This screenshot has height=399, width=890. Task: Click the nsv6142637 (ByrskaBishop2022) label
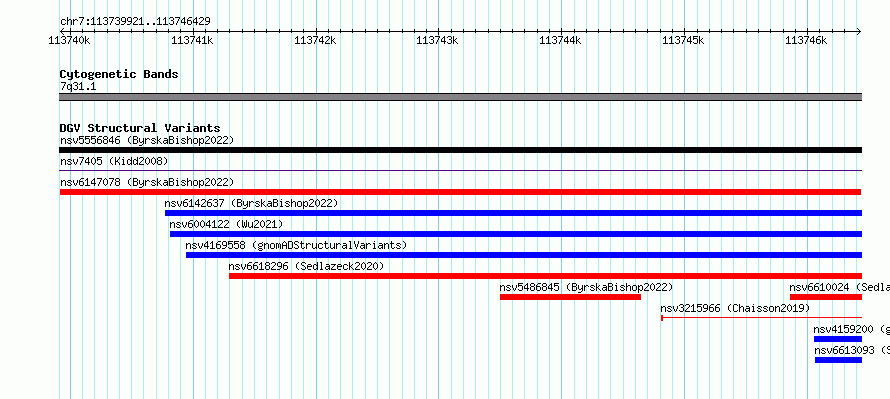[251, 203]
